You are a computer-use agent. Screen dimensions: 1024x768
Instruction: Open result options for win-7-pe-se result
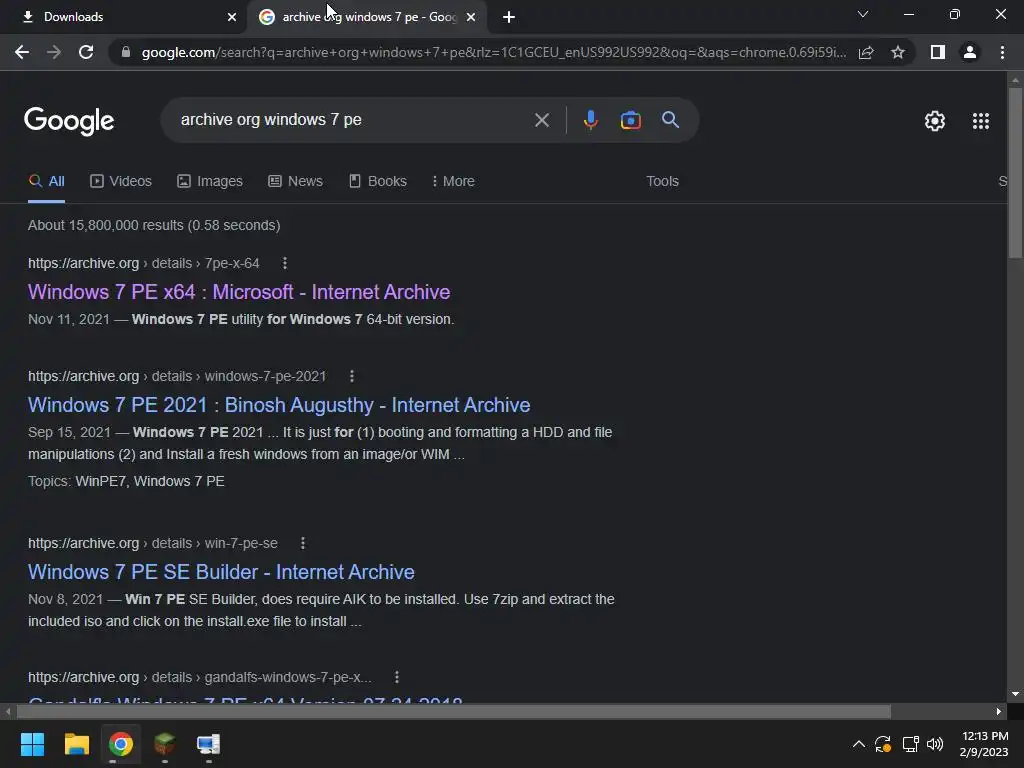pos(302,543)
